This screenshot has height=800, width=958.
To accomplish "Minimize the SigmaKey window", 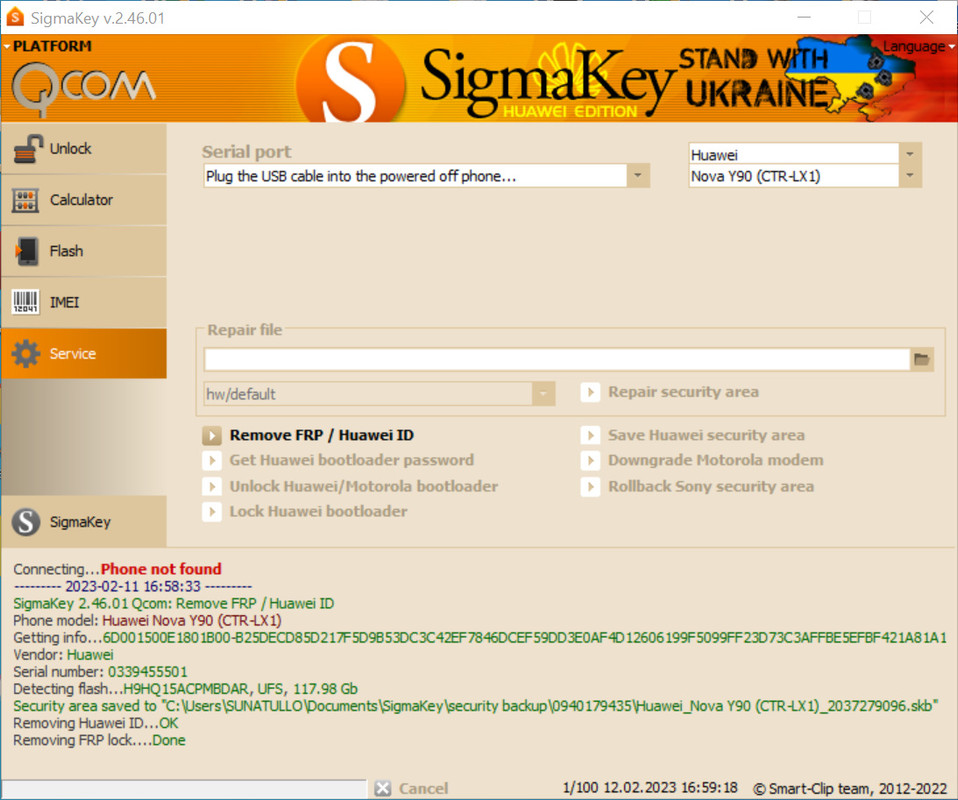I will point(804,17).
